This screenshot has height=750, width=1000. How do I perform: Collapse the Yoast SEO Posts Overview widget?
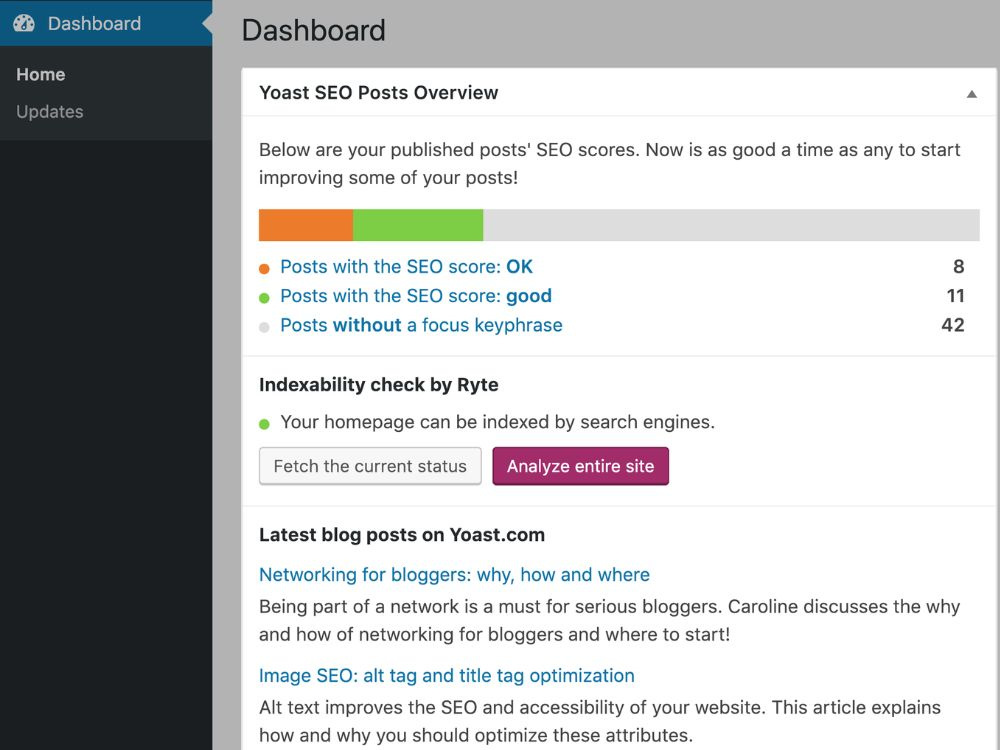pyautogui.click(x=971, y=94)
